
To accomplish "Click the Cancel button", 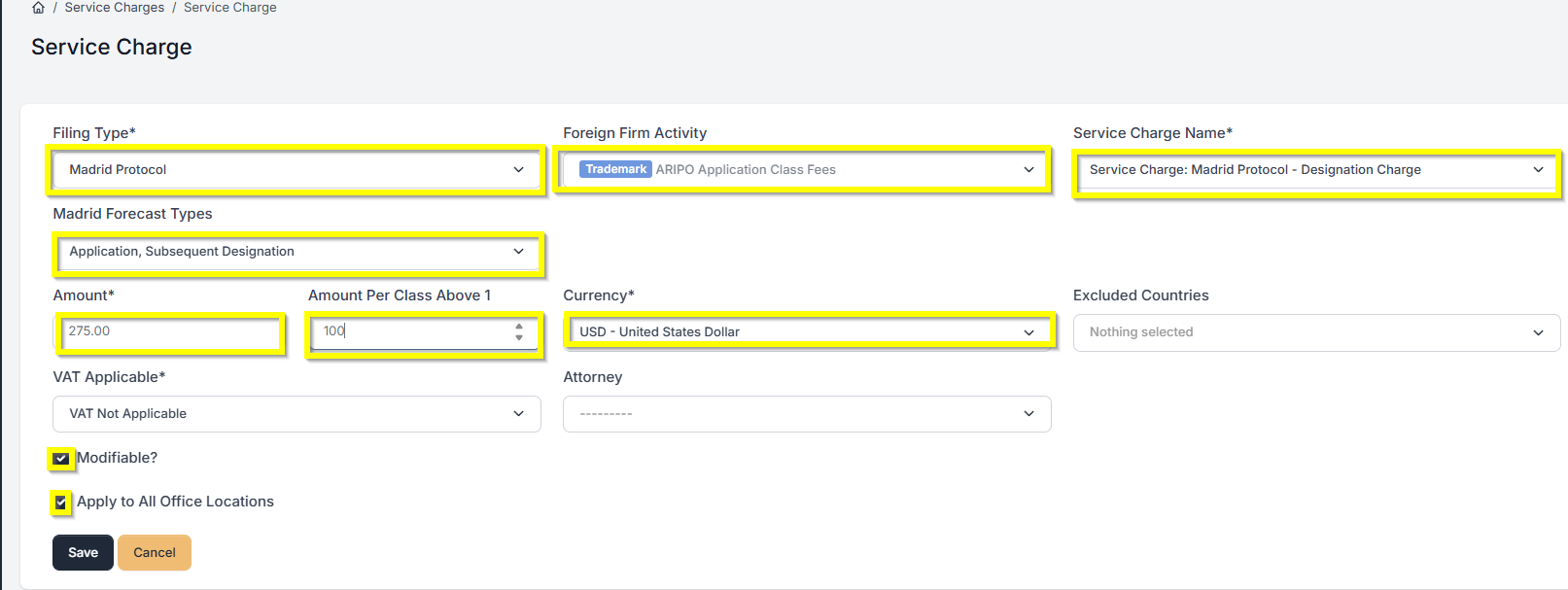I will click(x=155, y=553).
